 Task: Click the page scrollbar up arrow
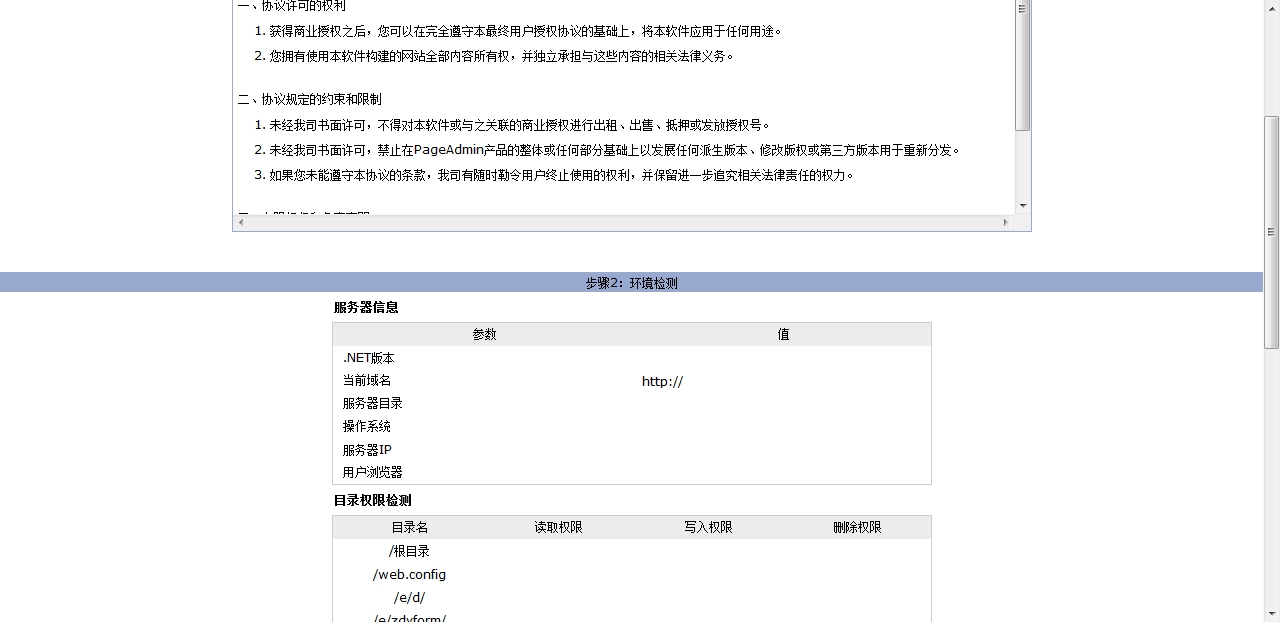(1271, 8)
